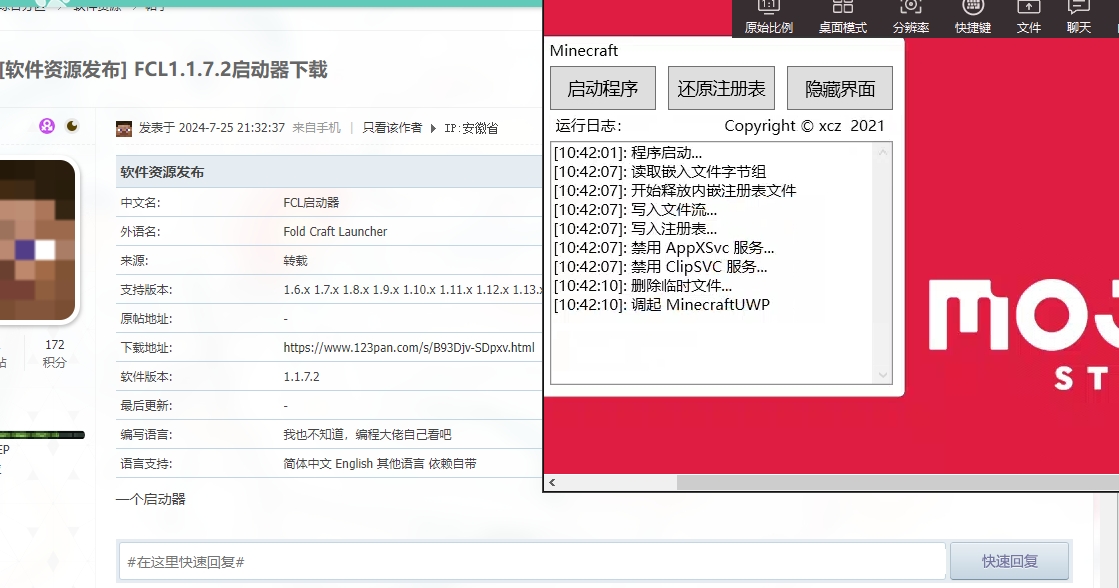Screen dimensions: 1119x588
Task: Click the 原始比例 toolbar icon
Action: click(769, 18)
